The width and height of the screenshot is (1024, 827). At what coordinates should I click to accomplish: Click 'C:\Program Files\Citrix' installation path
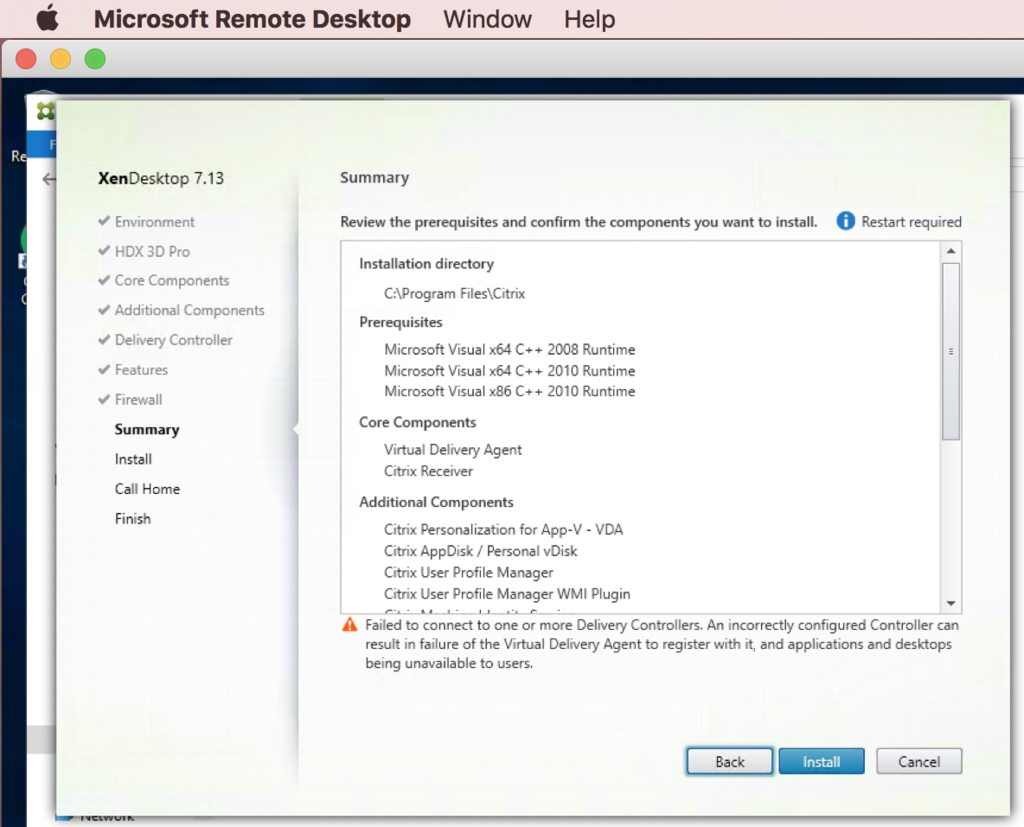(x=455, y=293)
